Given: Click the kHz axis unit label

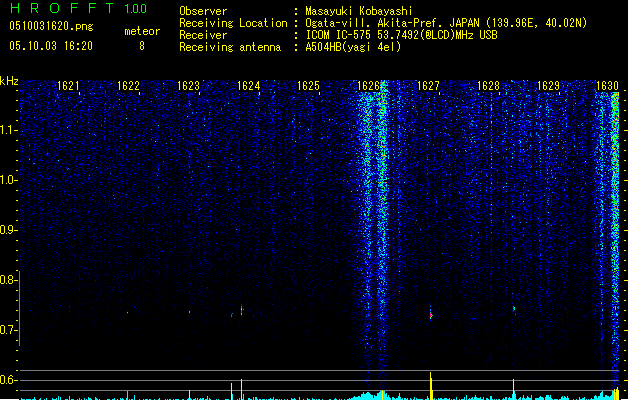Looking at the screenshot, I should coord(9,81).
